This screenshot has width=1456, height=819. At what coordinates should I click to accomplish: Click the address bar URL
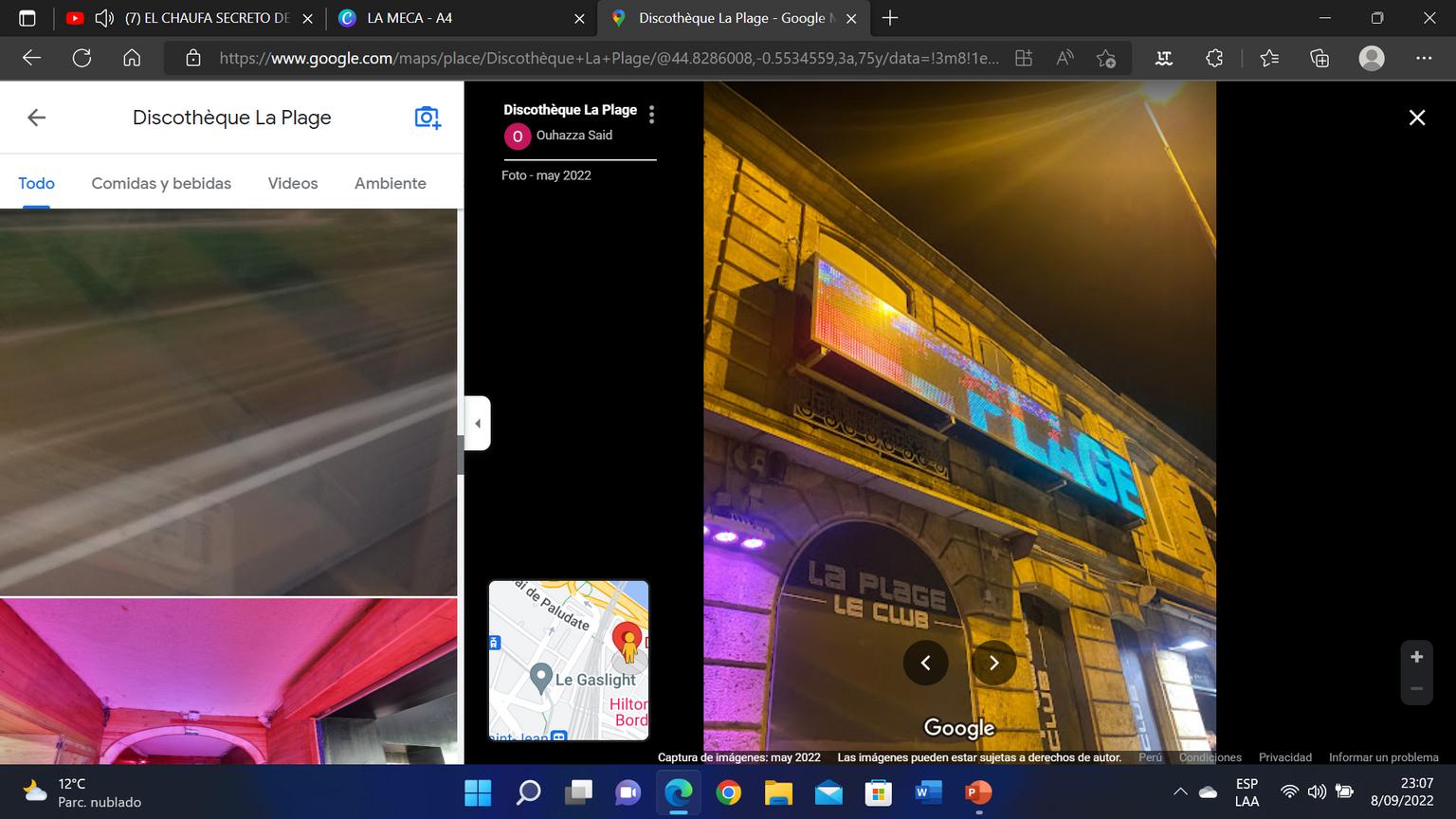point(609,58)
